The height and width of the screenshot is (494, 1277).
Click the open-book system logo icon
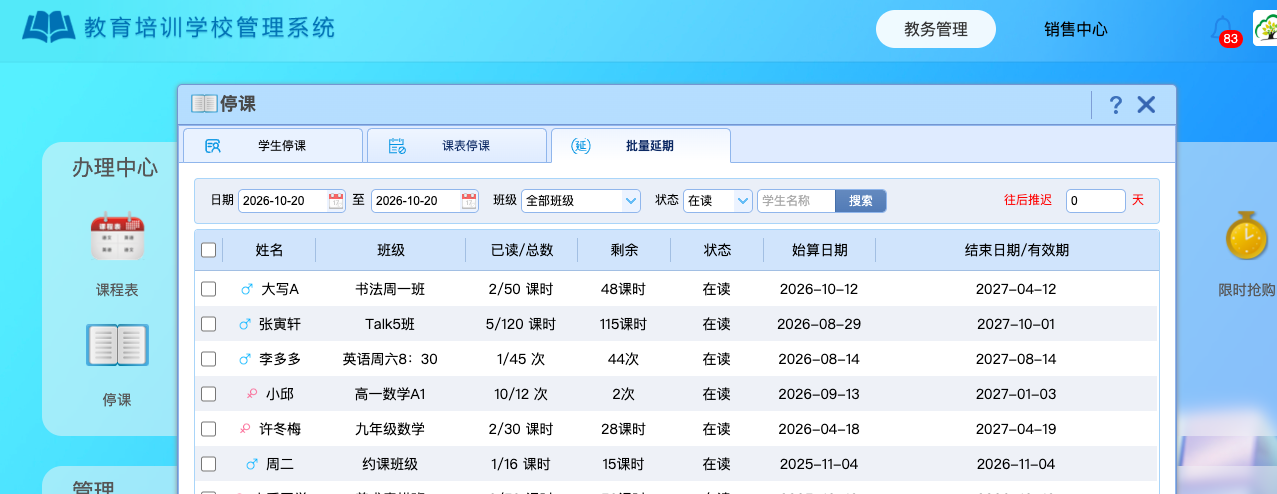tap(48, 27)
